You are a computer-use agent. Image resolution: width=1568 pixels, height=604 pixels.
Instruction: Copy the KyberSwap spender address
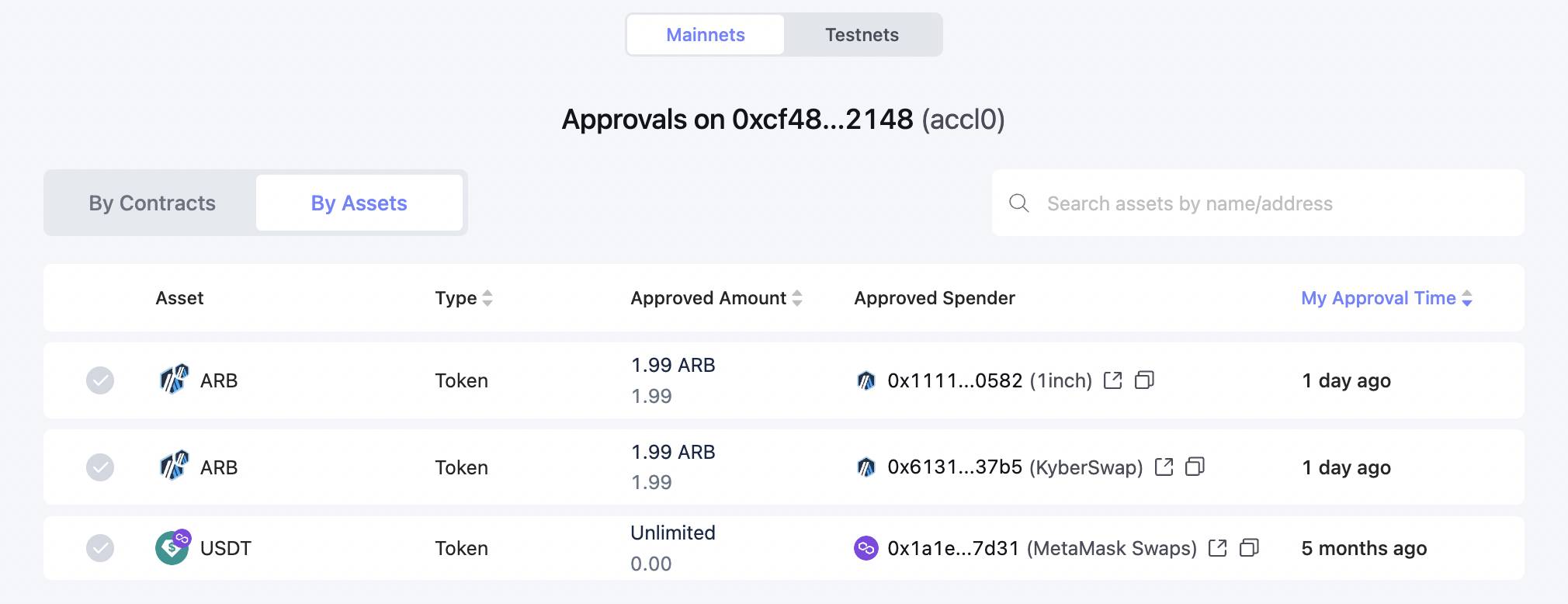coord(1195,467)
